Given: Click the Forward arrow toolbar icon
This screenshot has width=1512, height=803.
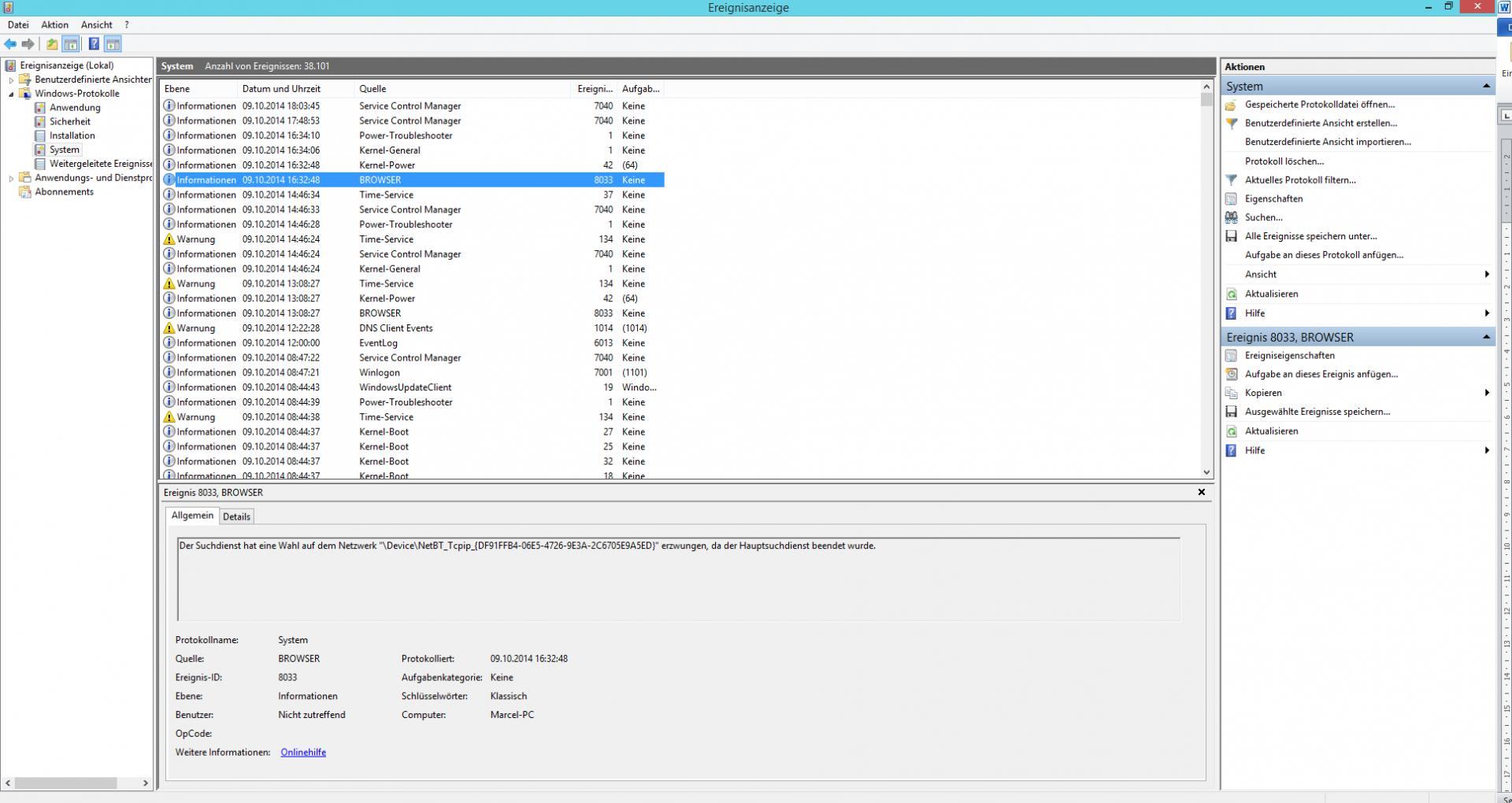Looking at the screenshot, I should (28, 44).
